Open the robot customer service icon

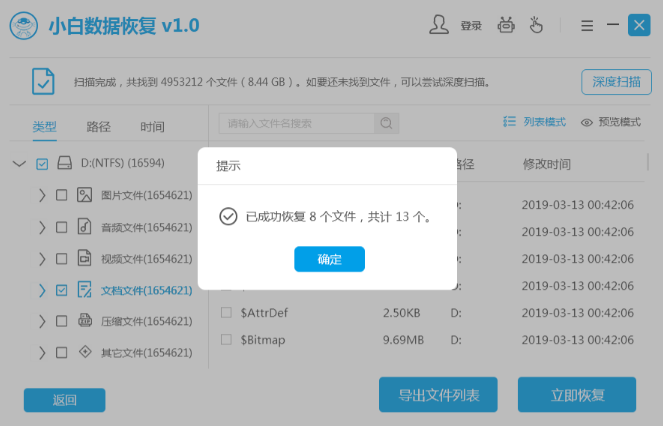coord(506,25)
